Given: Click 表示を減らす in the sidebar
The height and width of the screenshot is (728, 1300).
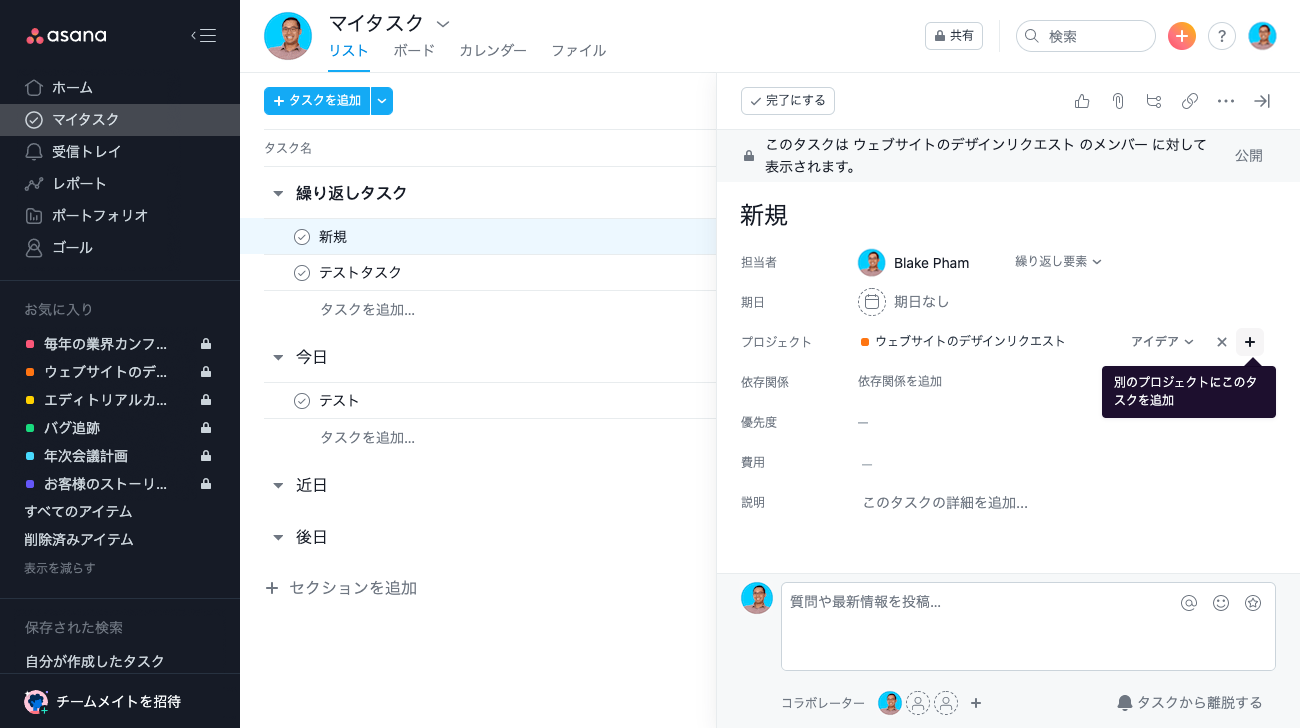Looking at the screenshot, I should (60, 568).
